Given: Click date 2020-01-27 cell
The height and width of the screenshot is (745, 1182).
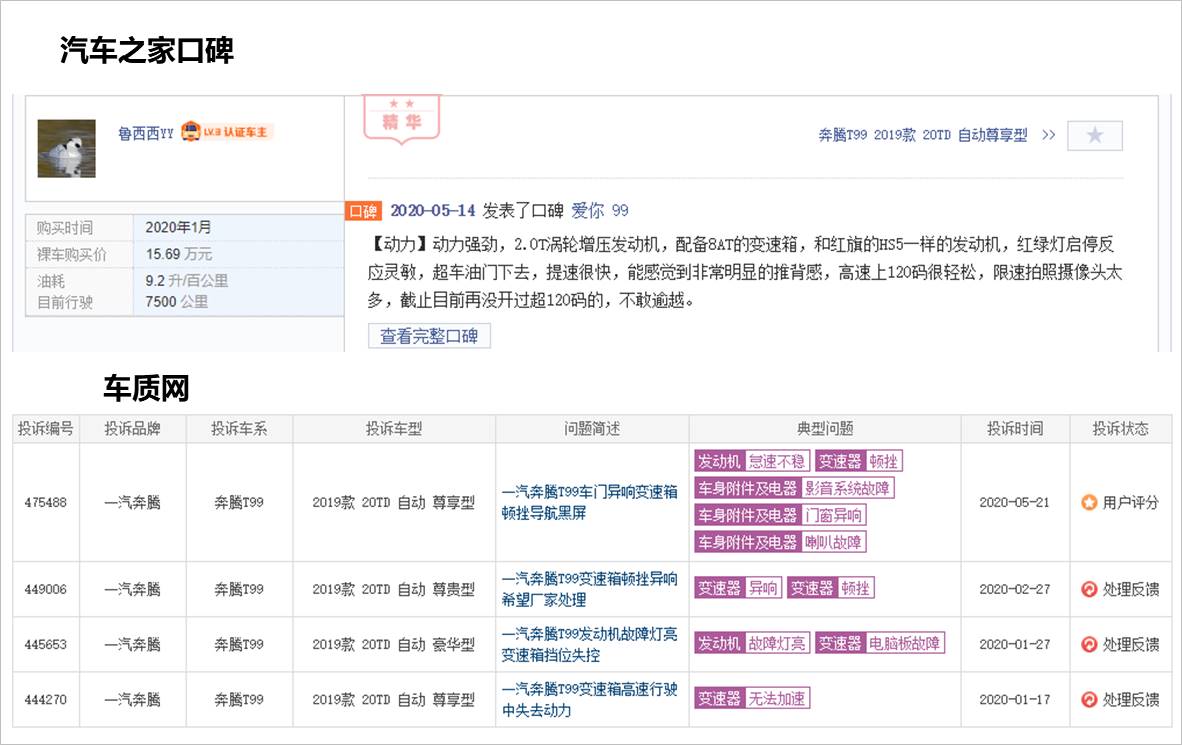Looking at the screenshot, I should coord(1015,644).
